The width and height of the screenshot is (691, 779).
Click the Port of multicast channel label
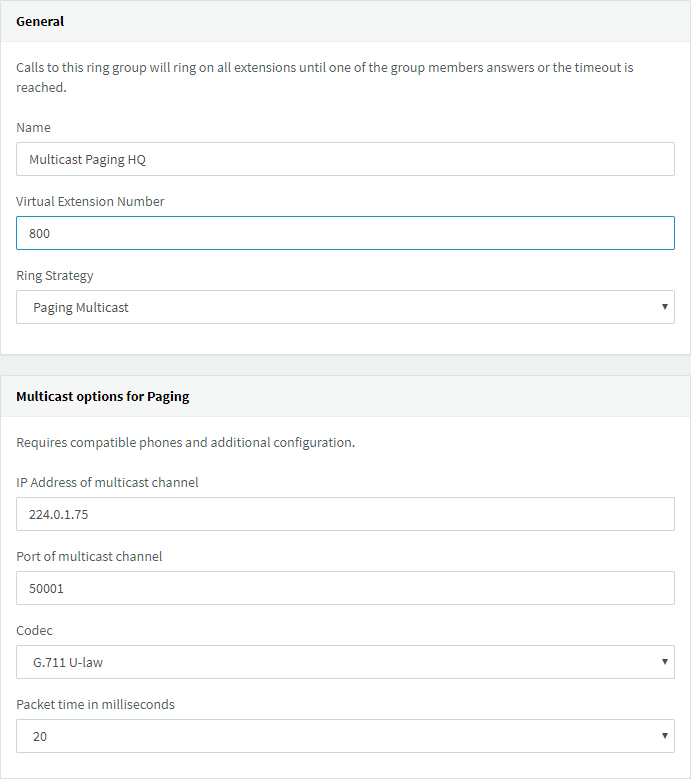89,556
